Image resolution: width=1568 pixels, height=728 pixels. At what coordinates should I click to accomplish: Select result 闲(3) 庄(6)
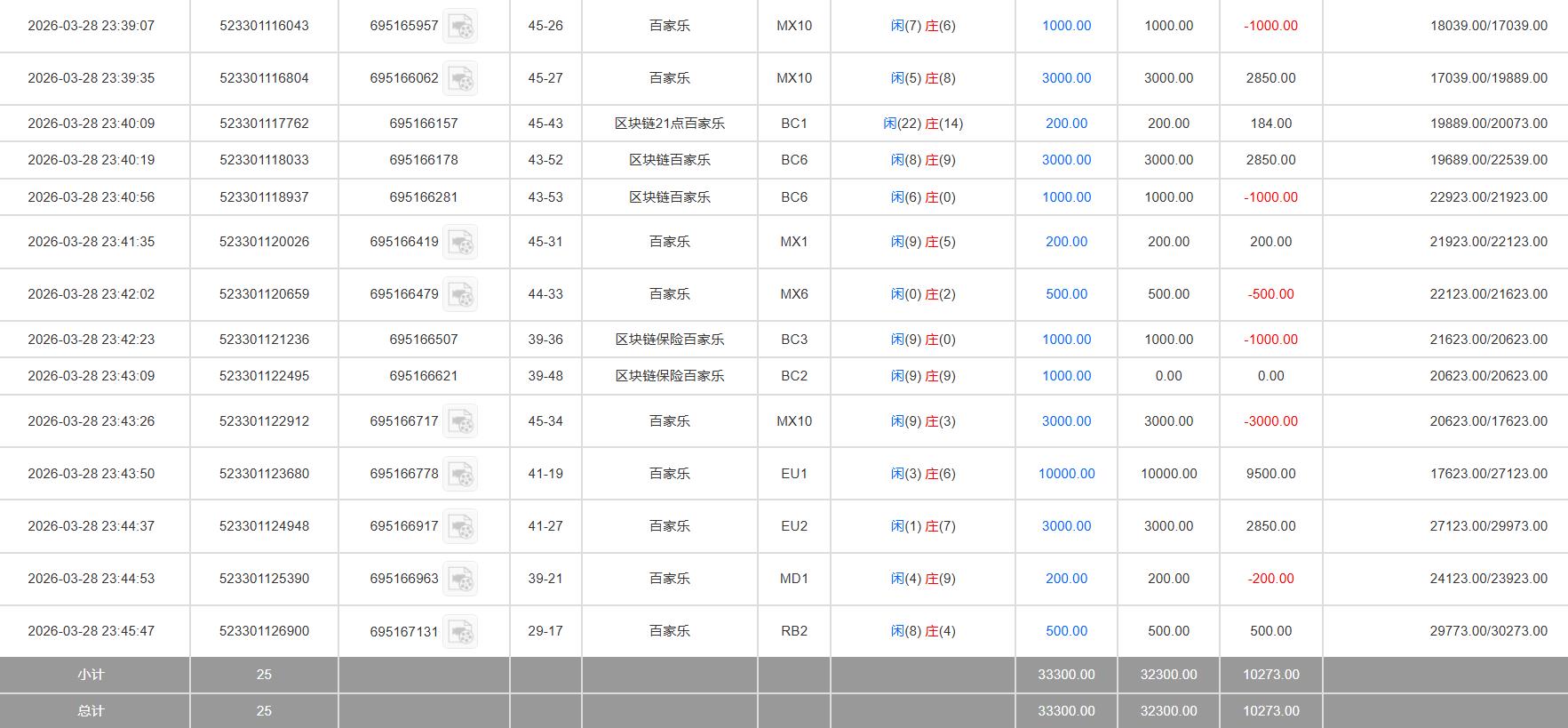923,474
